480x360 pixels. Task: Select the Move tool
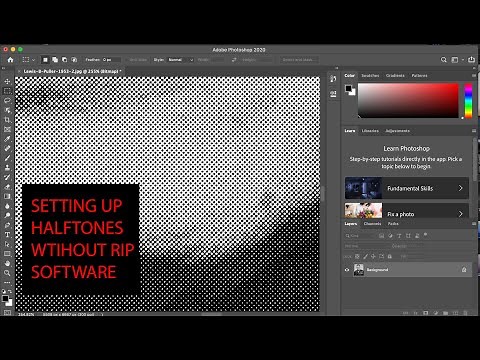tap(7, 81)
